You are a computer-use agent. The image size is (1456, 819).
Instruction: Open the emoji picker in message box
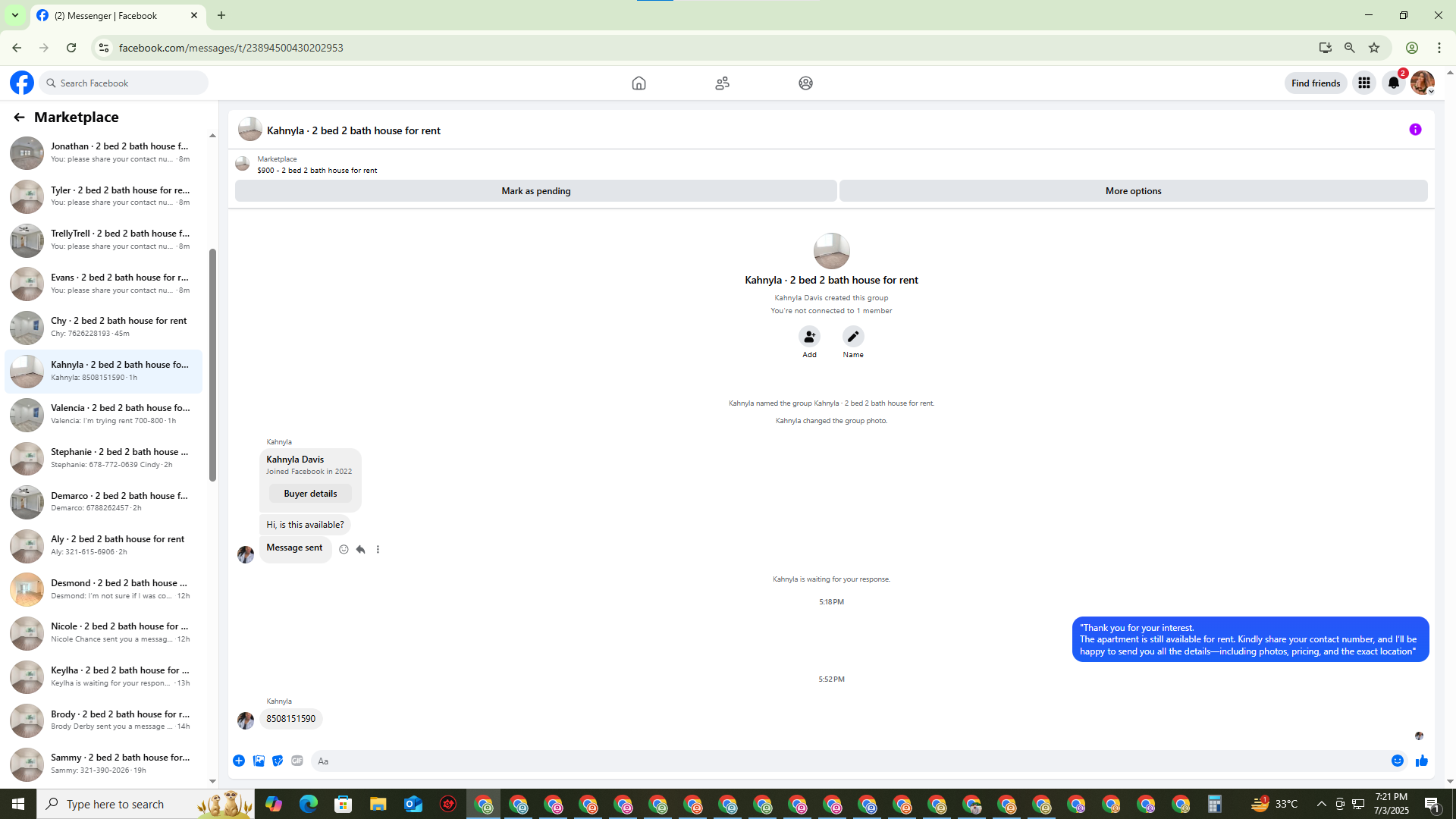[x=1397, y=761]
